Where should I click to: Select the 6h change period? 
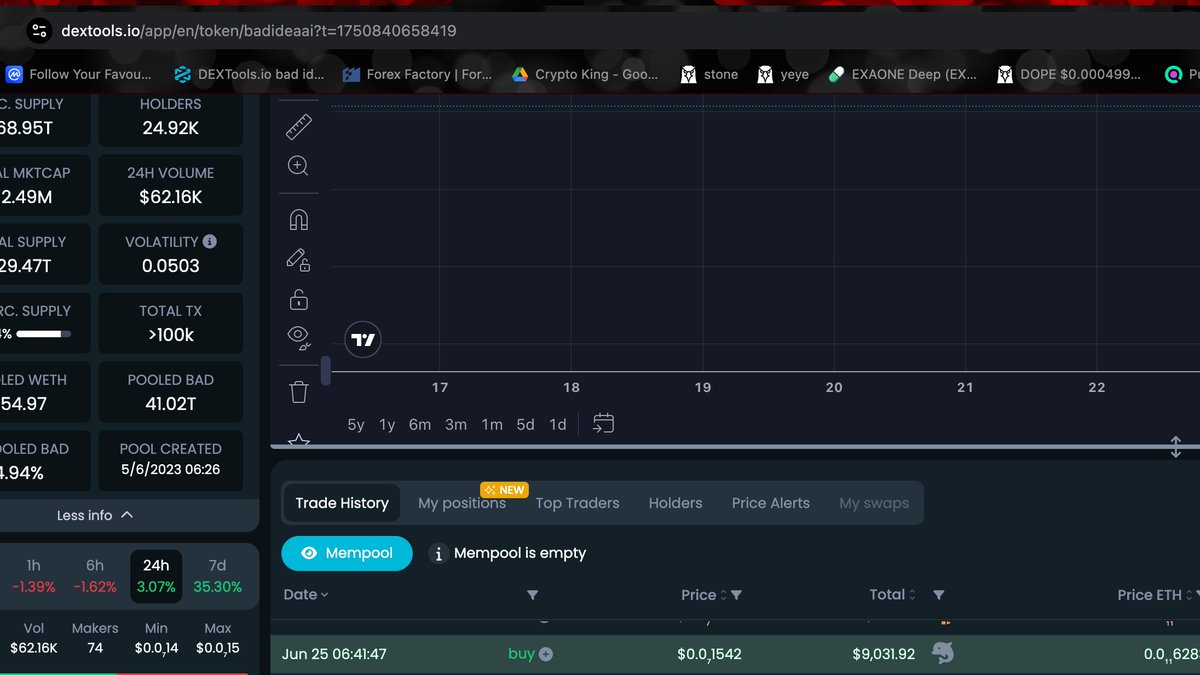[95, 576]
